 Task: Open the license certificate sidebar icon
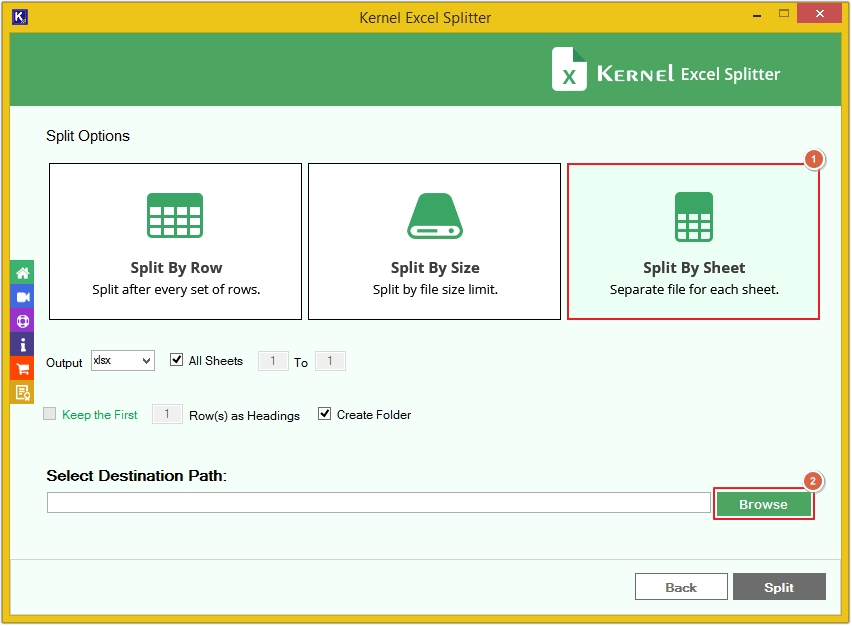click(22, 392)
